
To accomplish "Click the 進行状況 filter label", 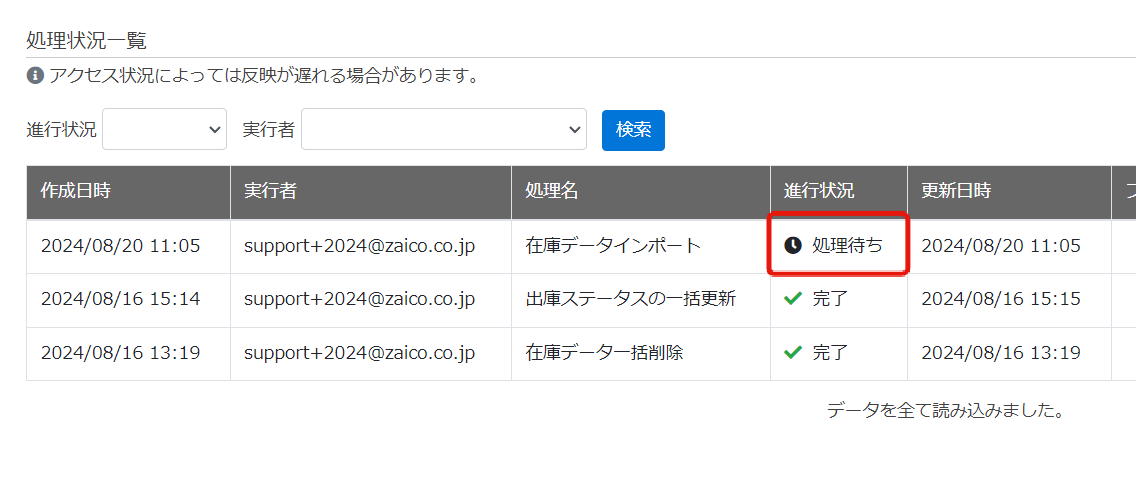I will 62,130.
